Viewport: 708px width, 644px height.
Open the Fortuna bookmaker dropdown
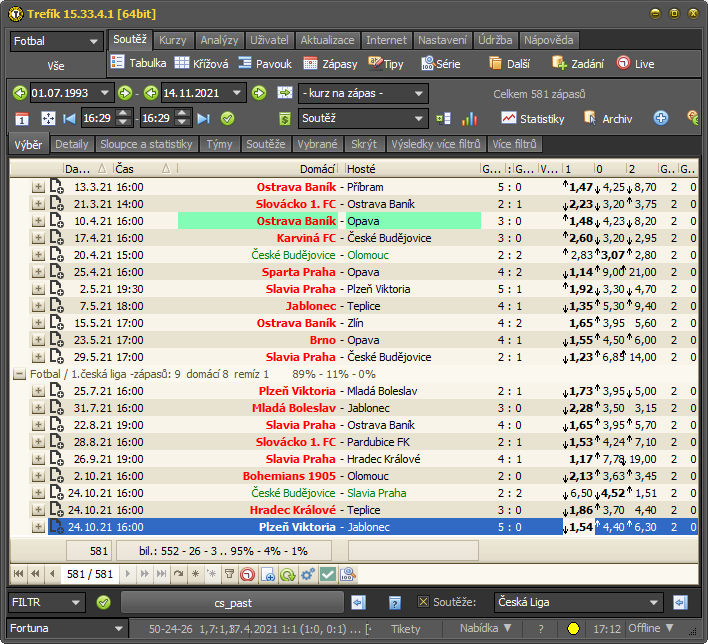pos(67,628)
